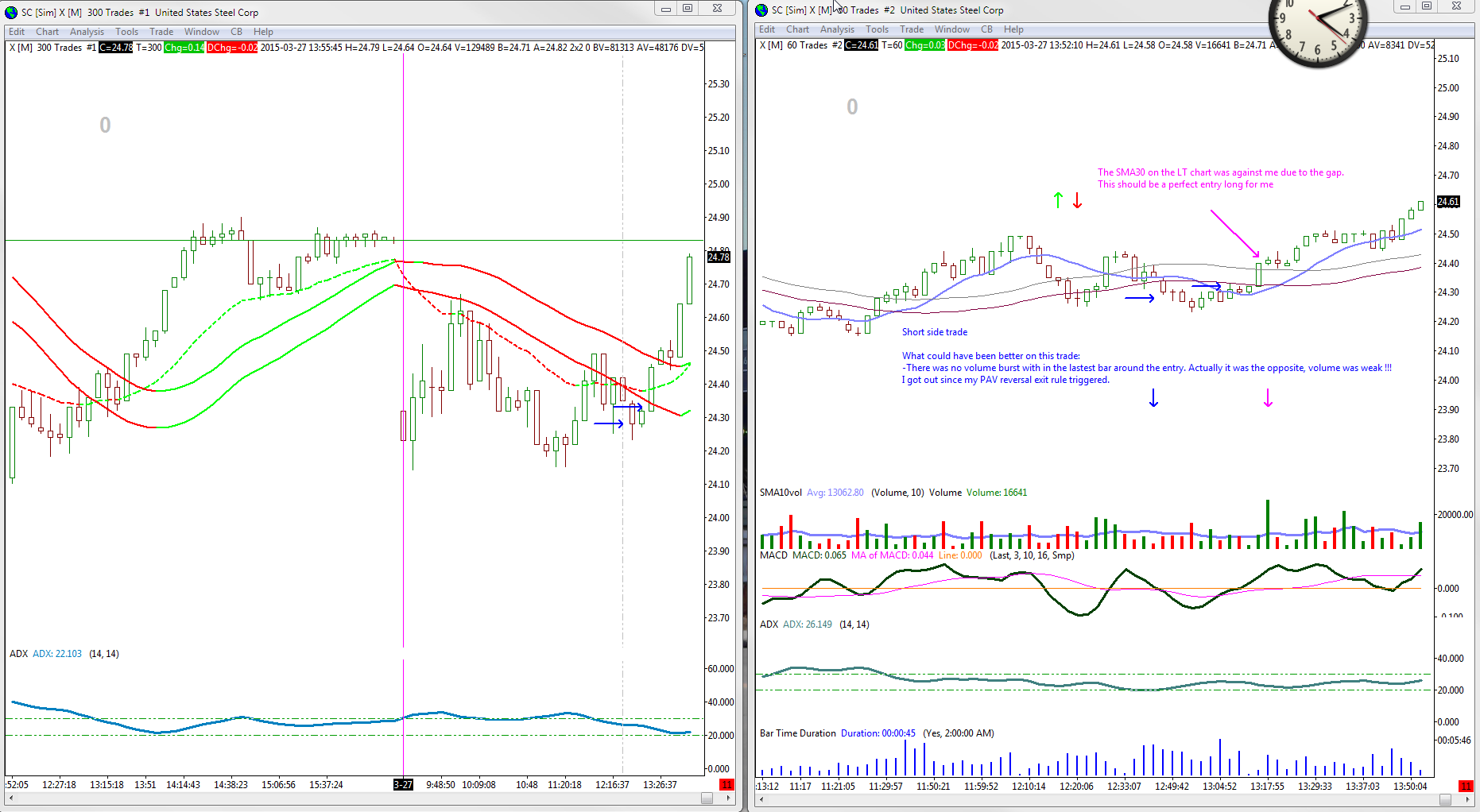Click the globe icon of left 300 Trades window
This screenshot has width=1480, height=812.
point(11,12)
